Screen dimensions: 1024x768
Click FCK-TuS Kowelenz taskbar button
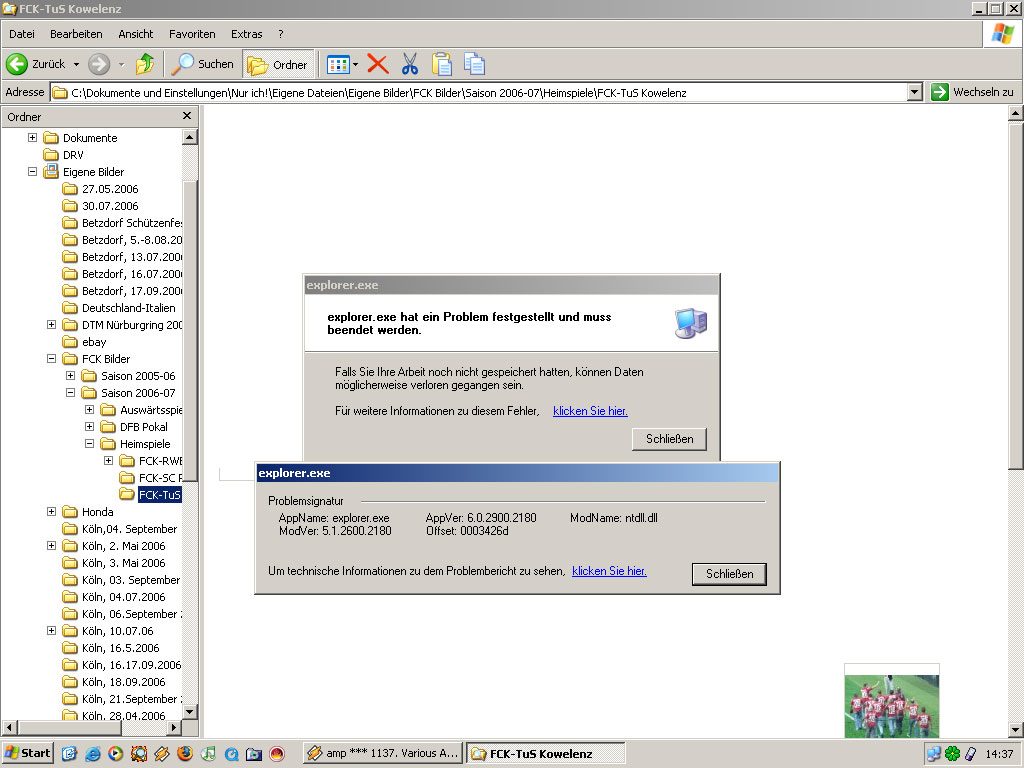pos(546,753)
